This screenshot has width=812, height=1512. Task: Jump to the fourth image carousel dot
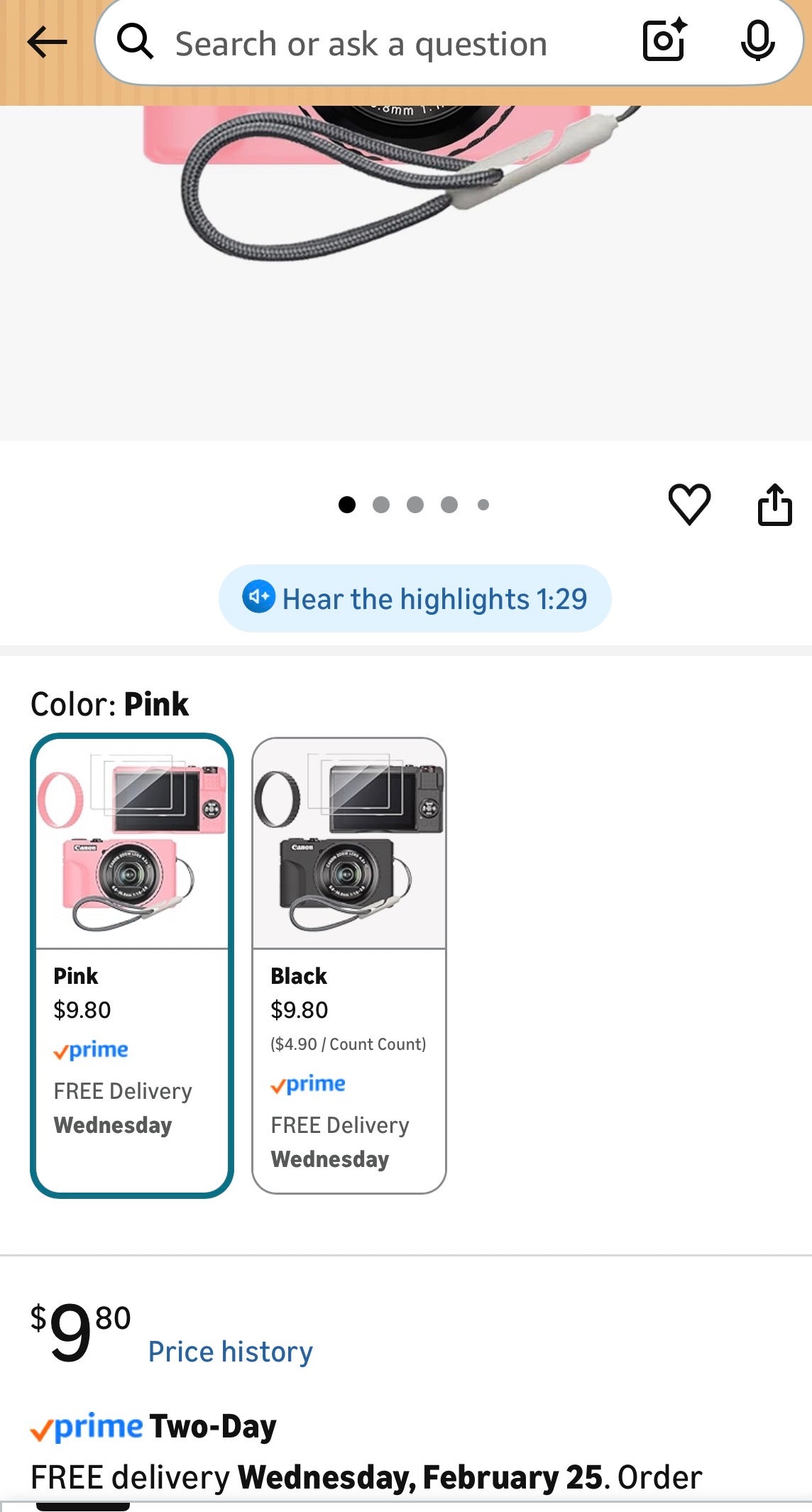[x=449, y=504]
